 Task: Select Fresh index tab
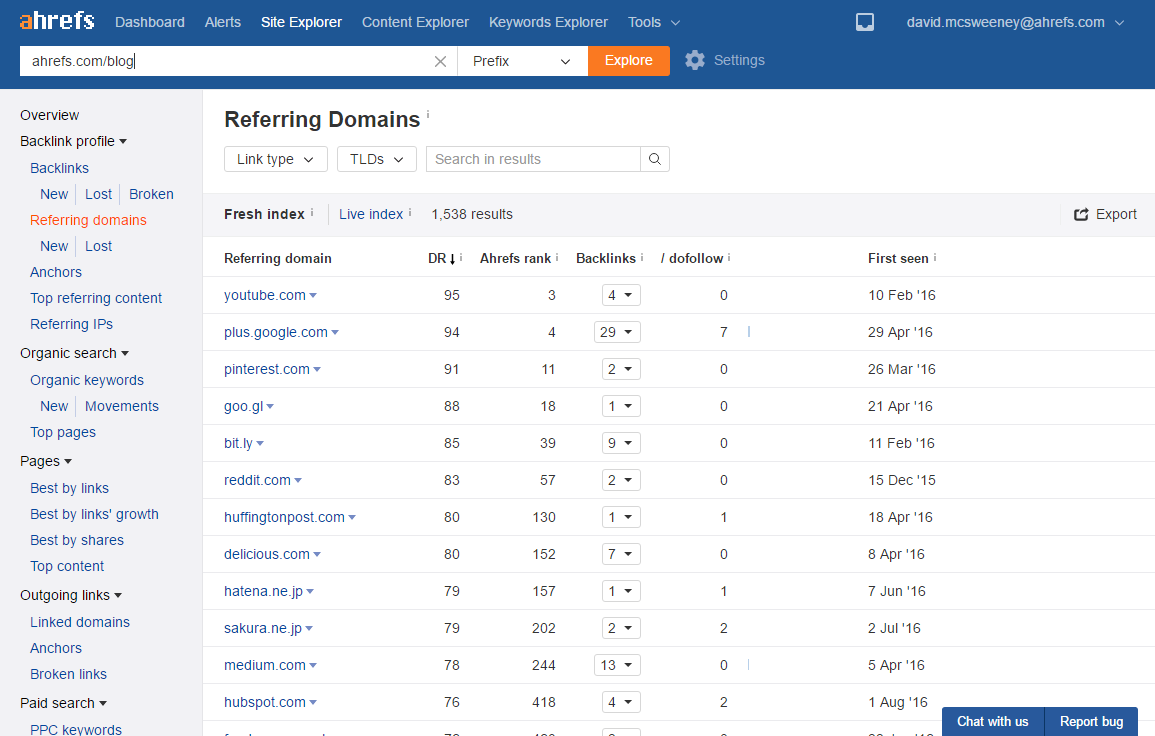264,214
